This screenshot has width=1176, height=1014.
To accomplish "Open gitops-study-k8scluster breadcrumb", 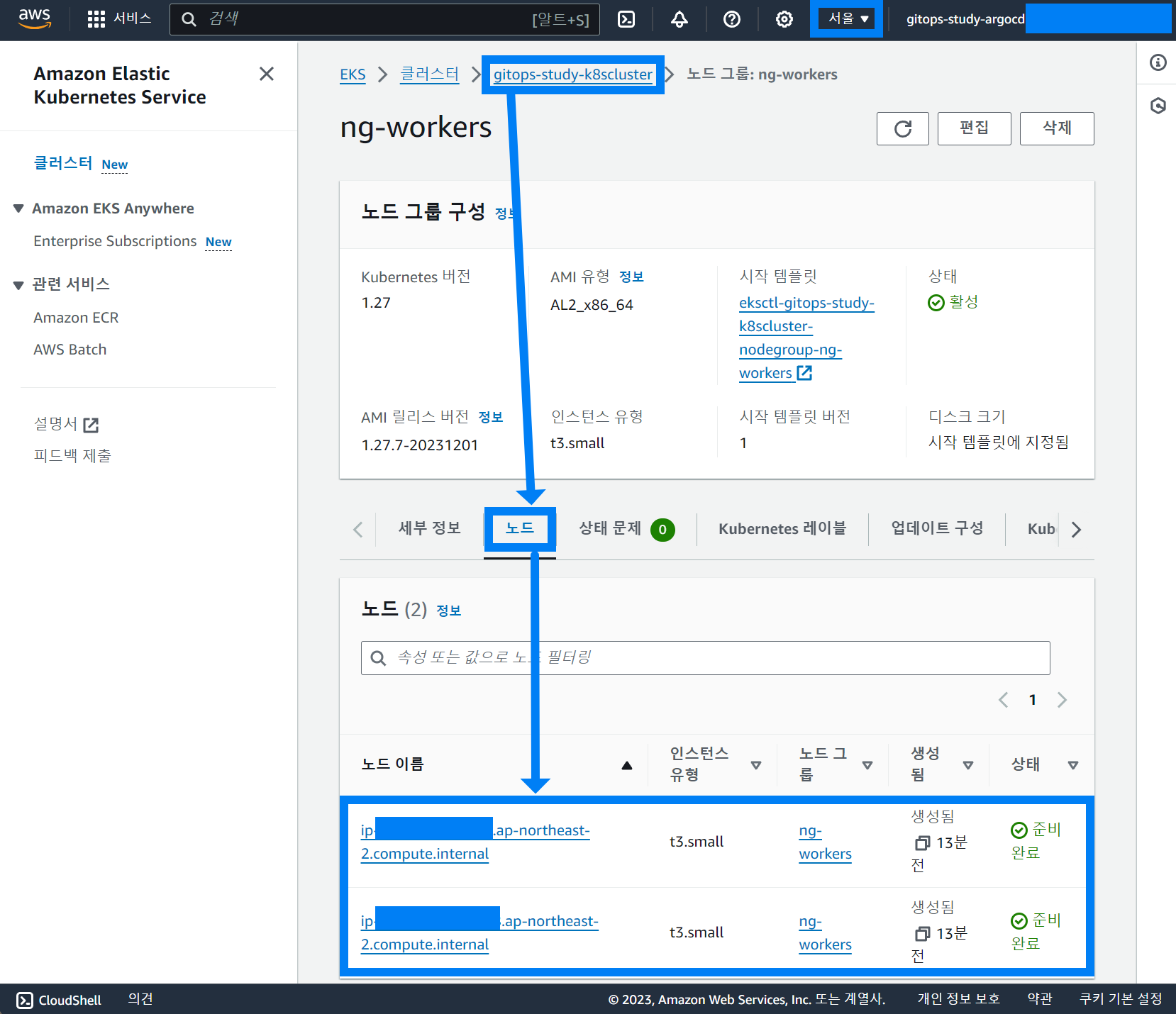I will pyautogui.click(x=573, y=74).
